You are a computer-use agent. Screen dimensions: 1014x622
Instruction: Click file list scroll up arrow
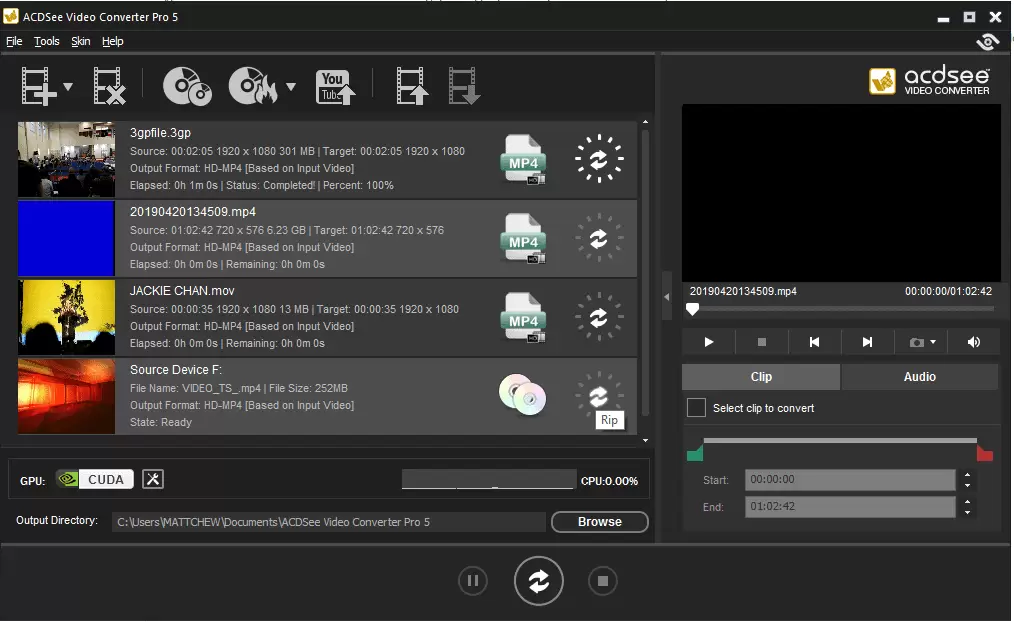click(645, 122)
